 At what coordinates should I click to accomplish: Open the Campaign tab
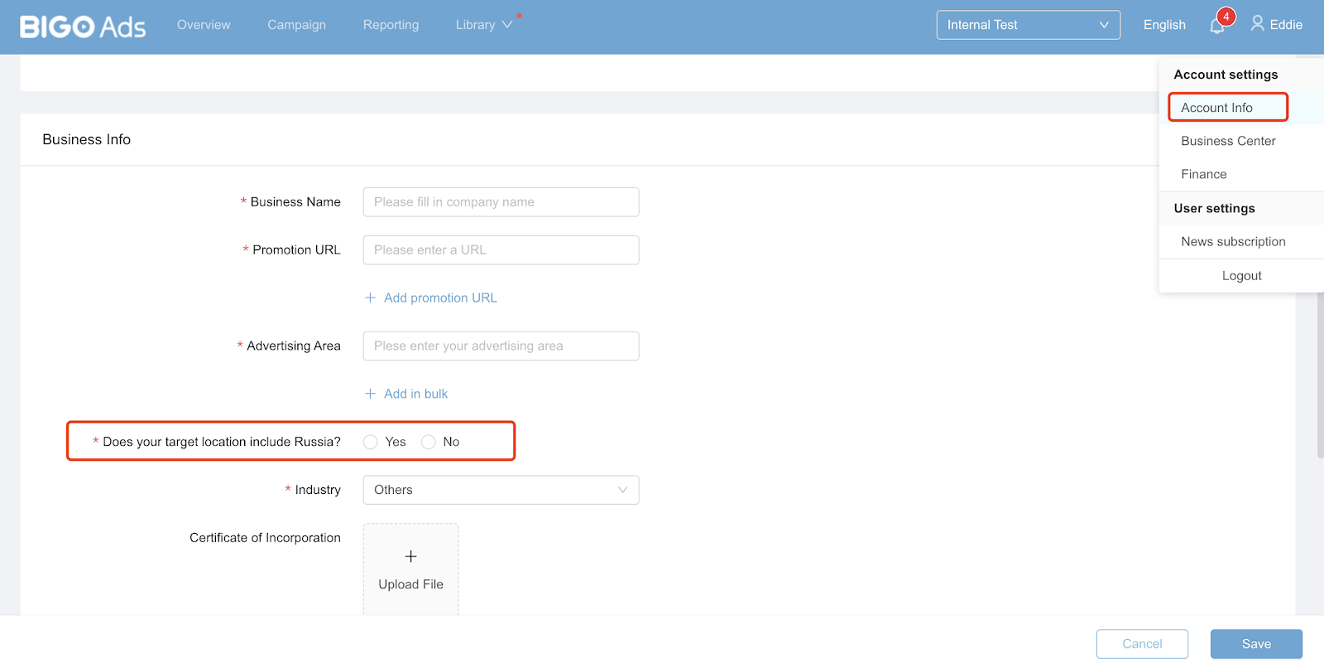coord(297,25)
